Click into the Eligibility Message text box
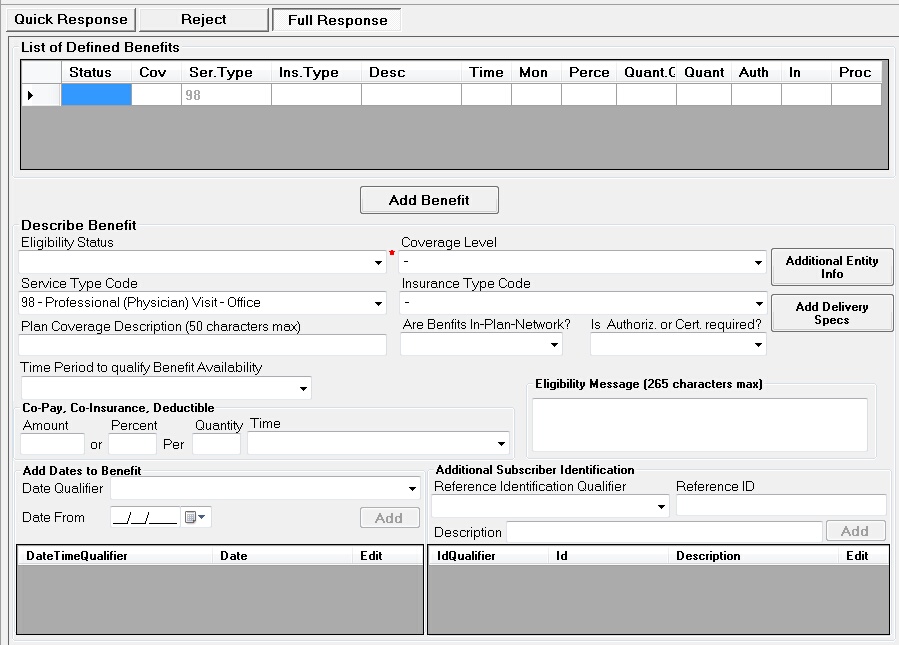Viewport: 899px width, 645px height. 699,425
